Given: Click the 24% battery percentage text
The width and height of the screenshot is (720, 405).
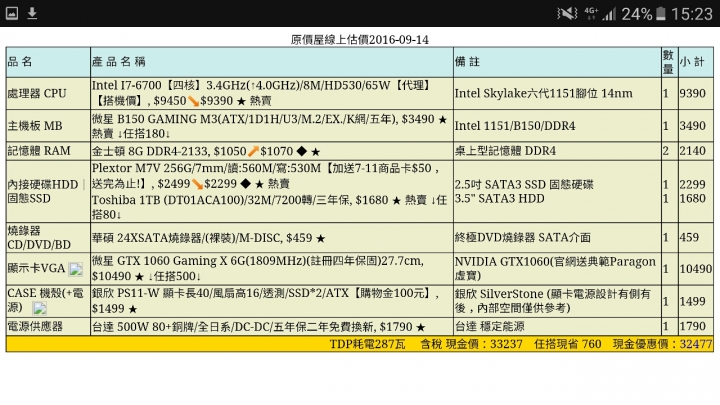Looking at the screenshot, I should point(636,14).
